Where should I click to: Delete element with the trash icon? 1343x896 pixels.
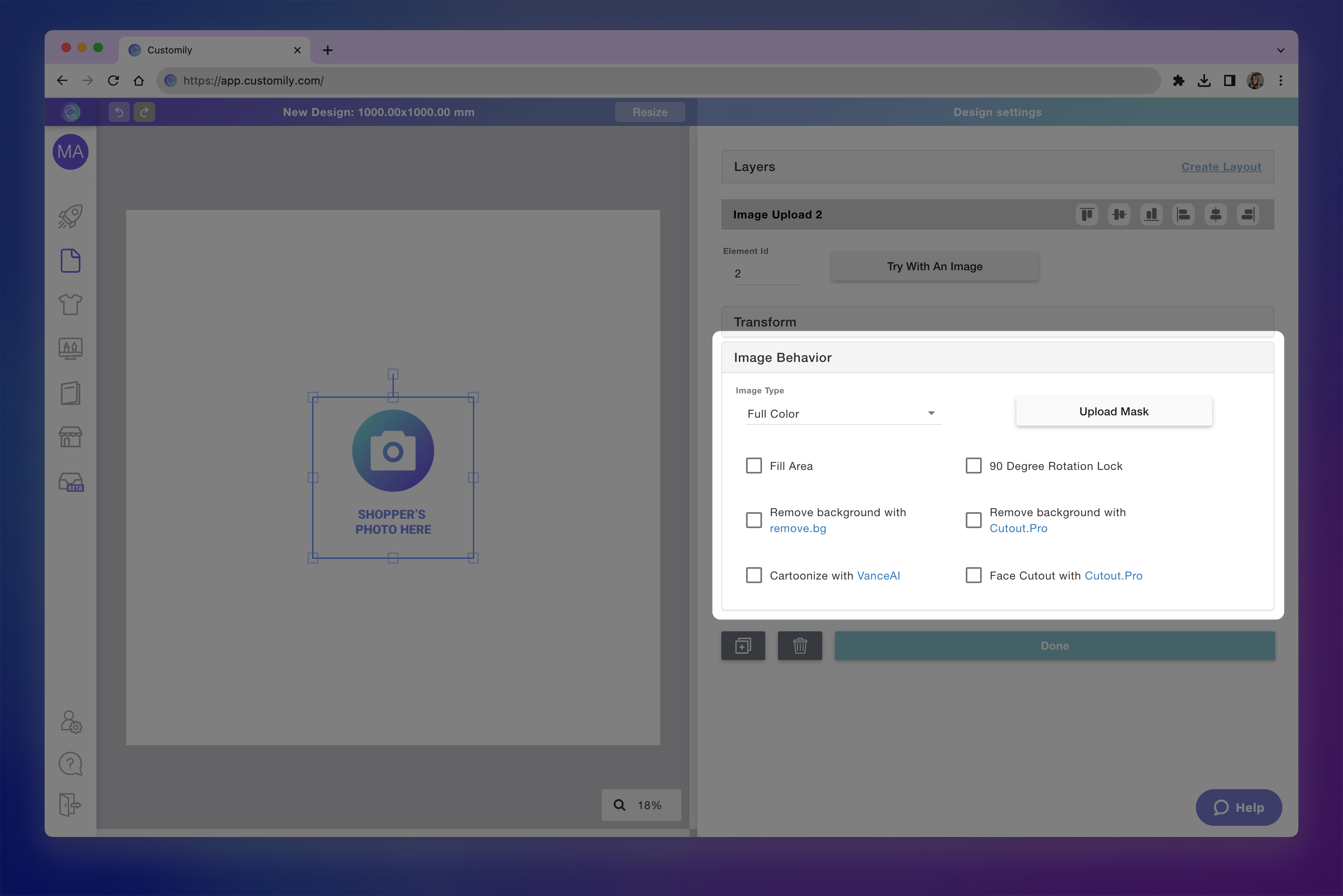(799, 646)
